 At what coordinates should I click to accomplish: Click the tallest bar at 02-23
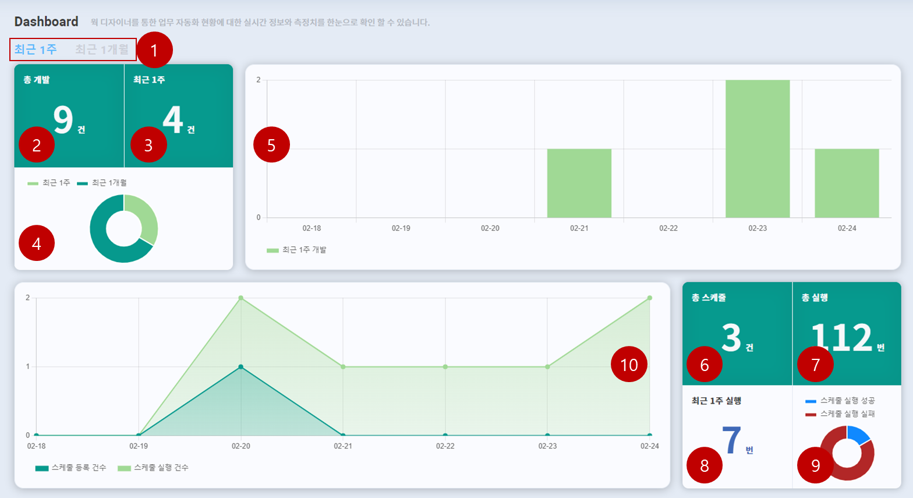click(x=758, y=149)
